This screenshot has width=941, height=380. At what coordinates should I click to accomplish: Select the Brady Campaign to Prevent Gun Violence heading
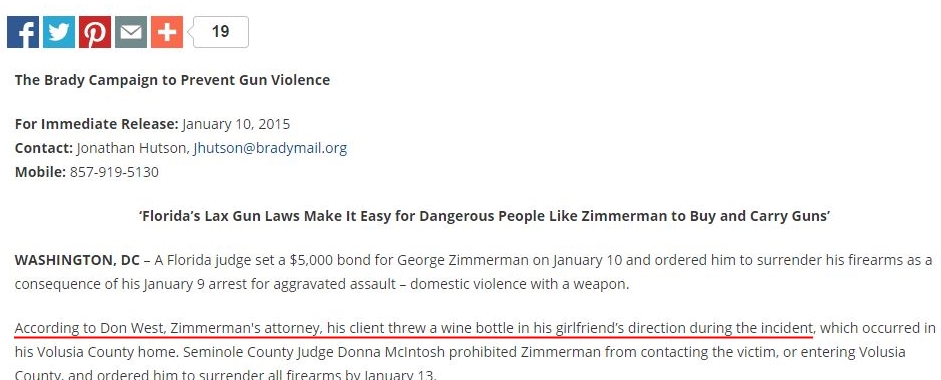tap(172, 80)
